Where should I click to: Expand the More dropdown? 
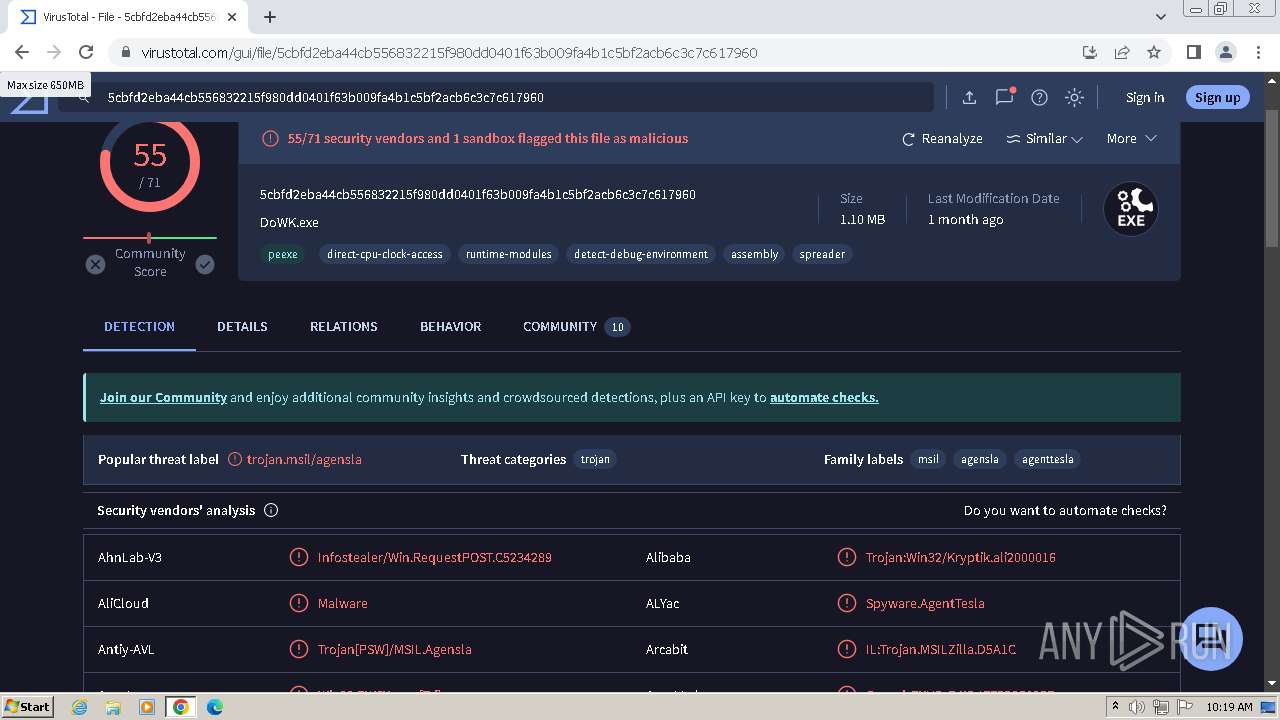(1132, 139)
